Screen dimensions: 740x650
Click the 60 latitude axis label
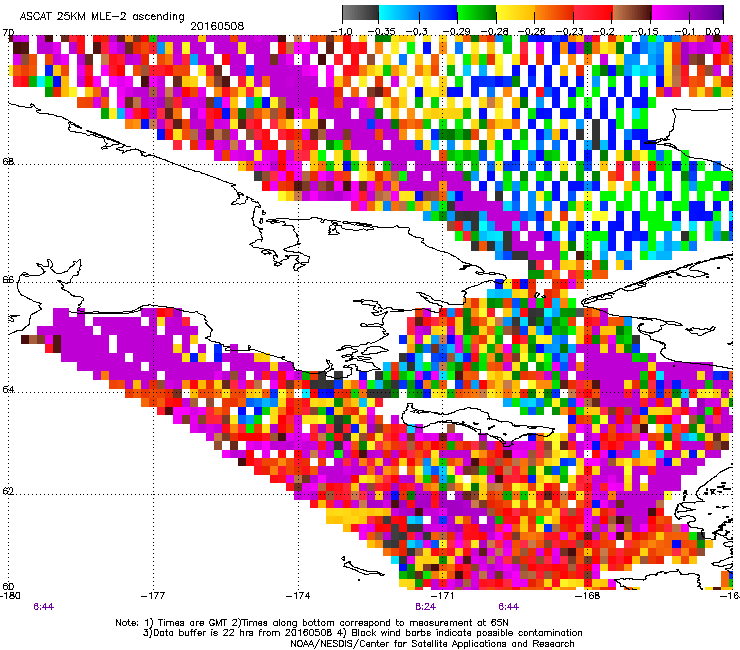[x=8, y=586]
